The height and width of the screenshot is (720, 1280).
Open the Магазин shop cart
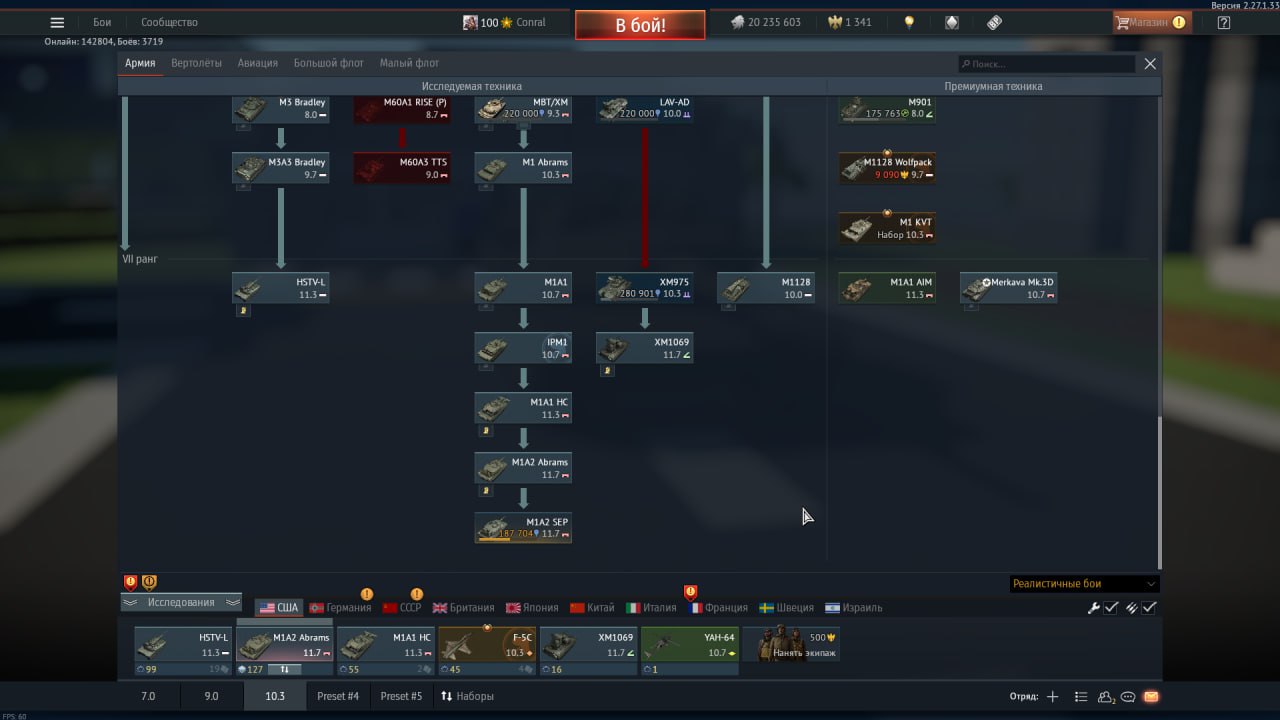pos(1151,22)
